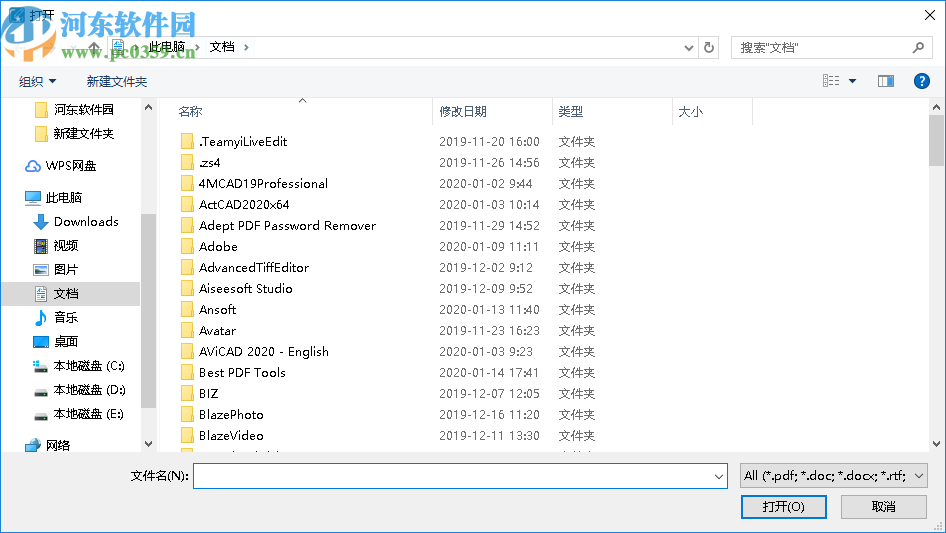Image resolution: width=946 pixels, height=533 pixels.
Task: Open 本地磁盘 (E:) in the sidebar
Action: (89, 414)
